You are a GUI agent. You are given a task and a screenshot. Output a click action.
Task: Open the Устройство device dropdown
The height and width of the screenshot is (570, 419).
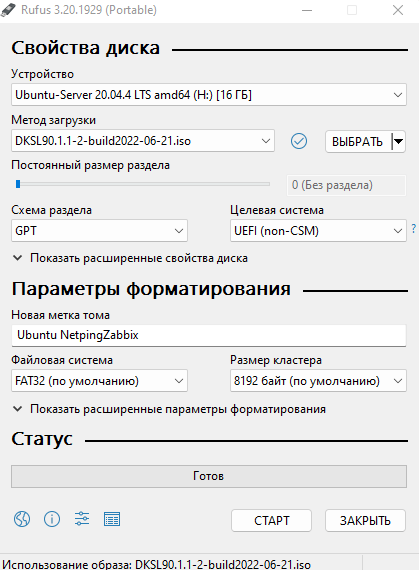(209, 95)
